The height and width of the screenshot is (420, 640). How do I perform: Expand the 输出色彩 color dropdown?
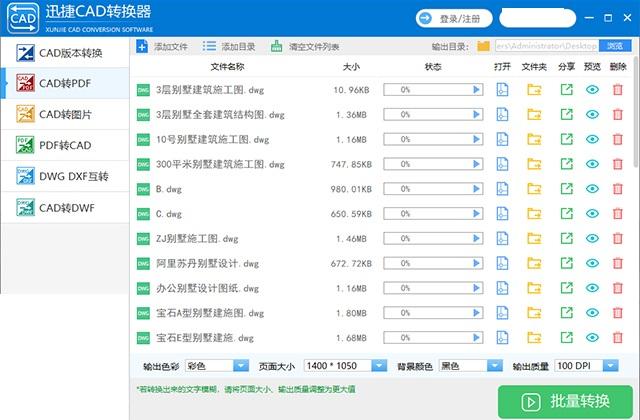tap(241, 366)
